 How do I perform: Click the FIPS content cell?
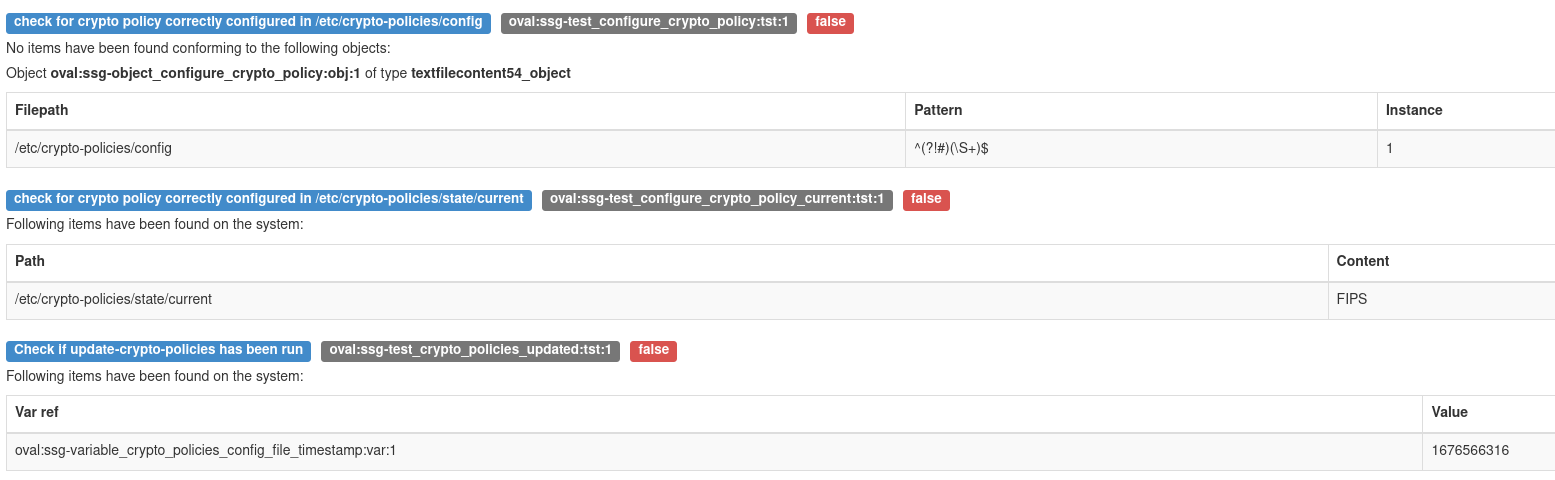pyautogui.click(x=1352, y=299)
